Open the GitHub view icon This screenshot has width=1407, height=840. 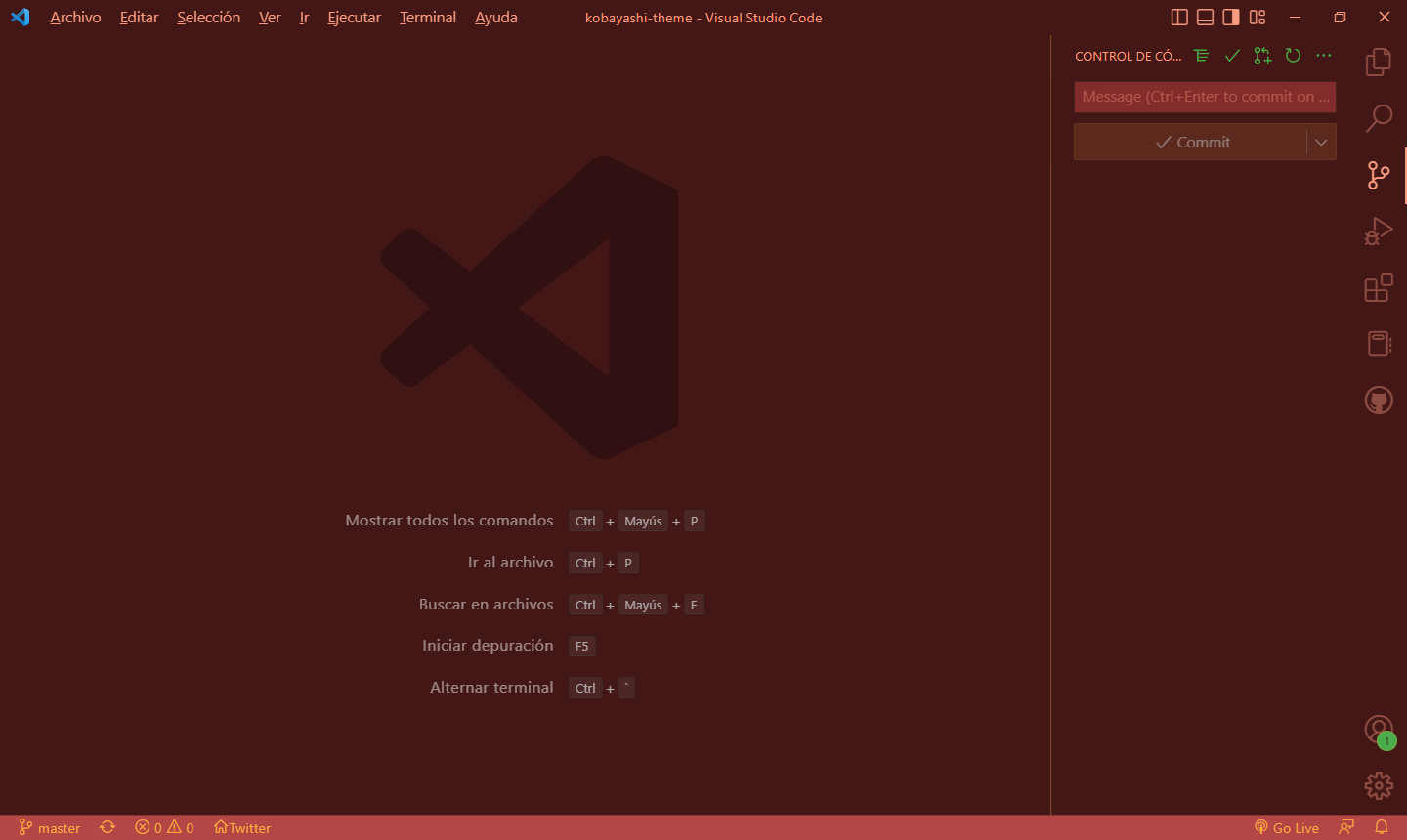[1378, 400]
